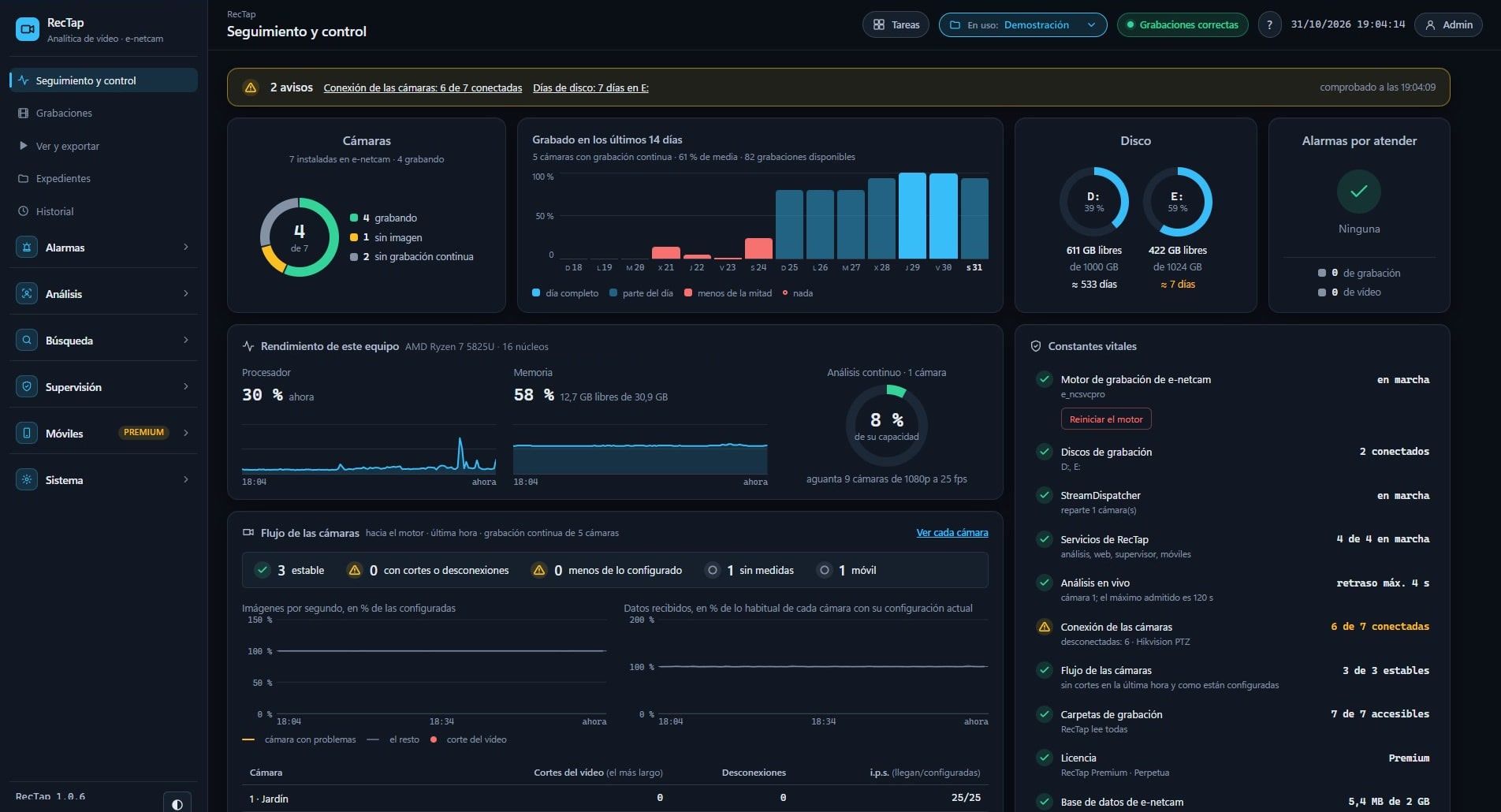Click the Móviles phone icon in sidebar
The image size is (1501, 812).
click(27, 433)
